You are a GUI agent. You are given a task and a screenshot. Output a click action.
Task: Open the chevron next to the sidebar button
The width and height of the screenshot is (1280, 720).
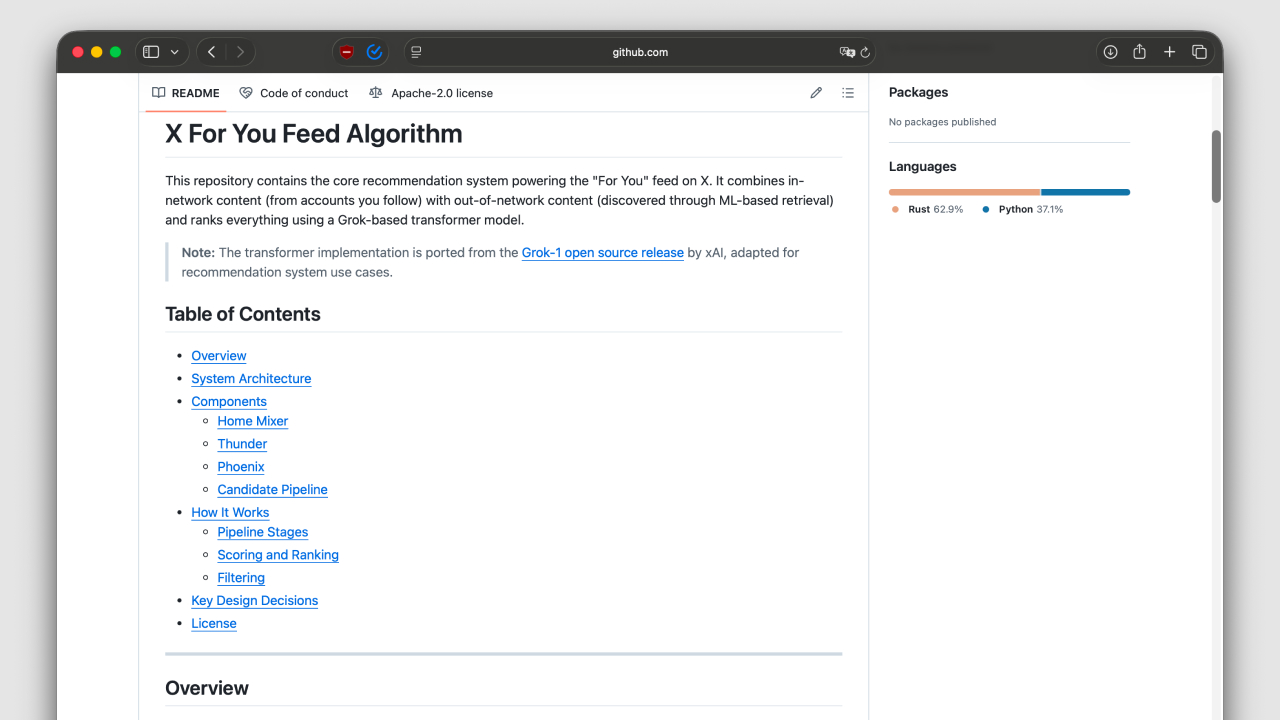174,51
